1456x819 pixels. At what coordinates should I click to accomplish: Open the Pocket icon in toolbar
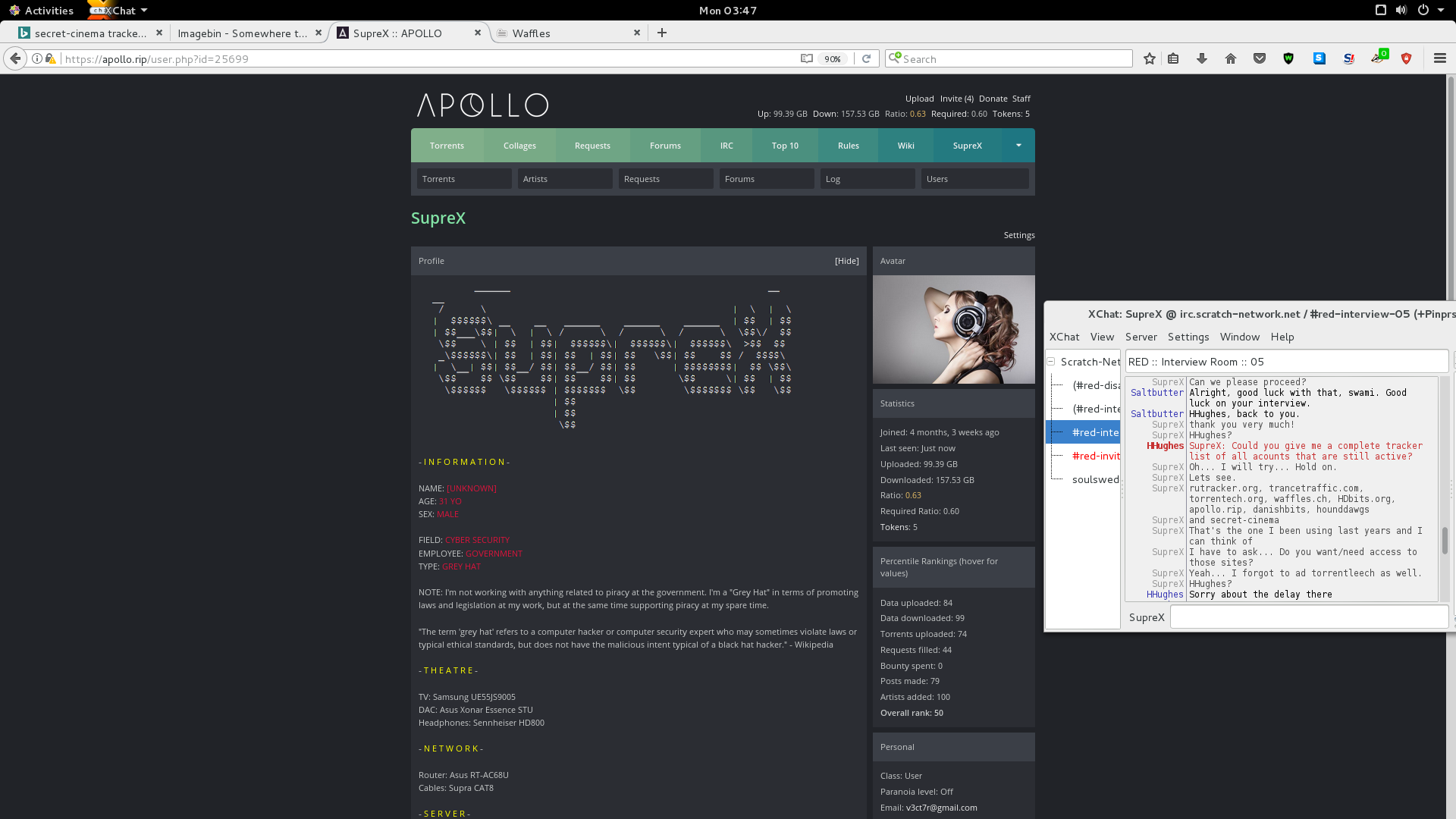[1260, 58]
